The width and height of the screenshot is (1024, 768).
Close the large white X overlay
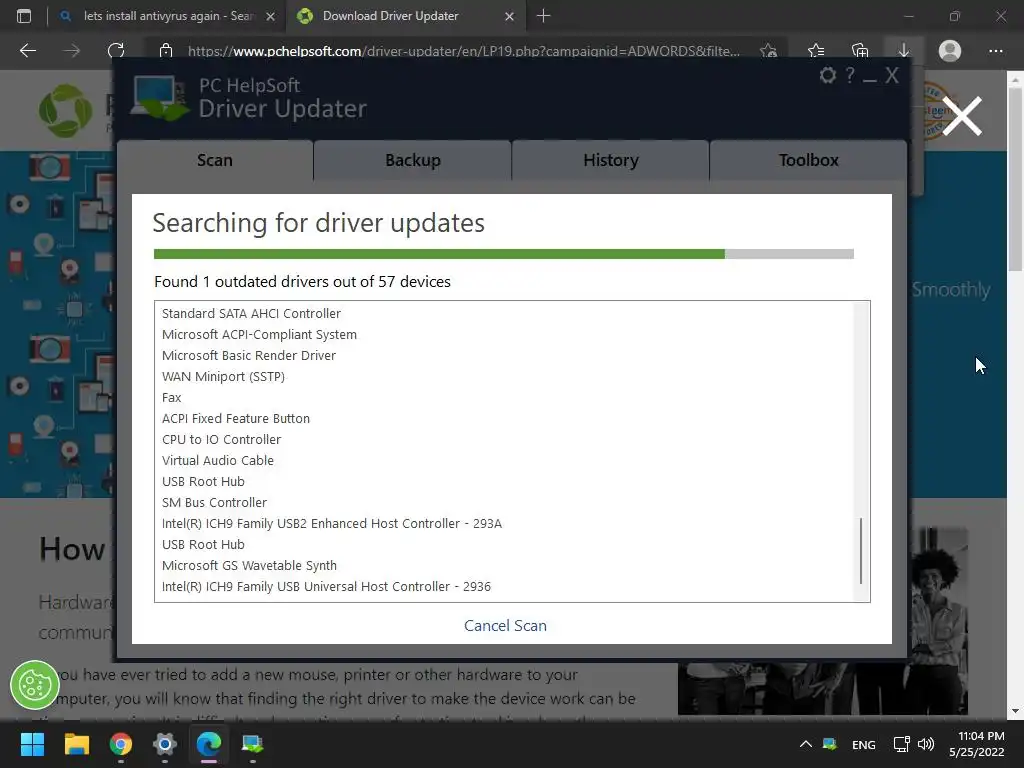click(x=962, y=116)
